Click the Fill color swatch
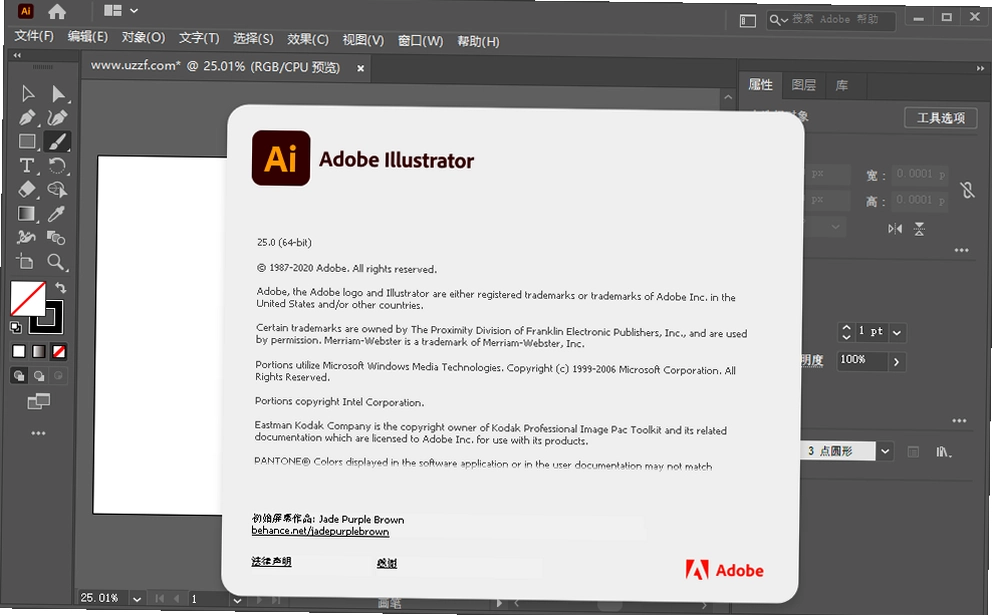The image size is (992, 615). 27,299
